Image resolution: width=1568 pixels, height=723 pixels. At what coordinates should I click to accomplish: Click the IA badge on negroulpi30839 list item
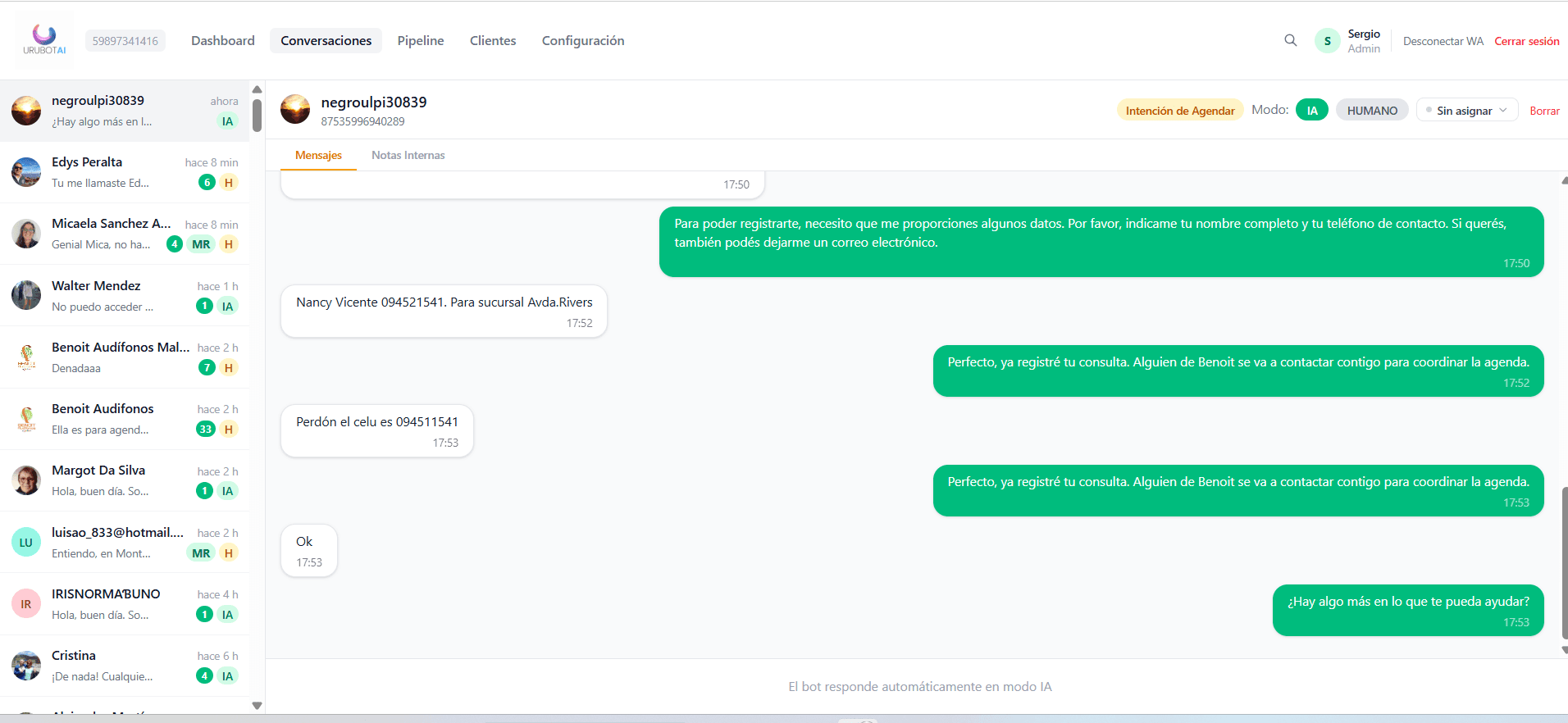[x=227, y=121]
